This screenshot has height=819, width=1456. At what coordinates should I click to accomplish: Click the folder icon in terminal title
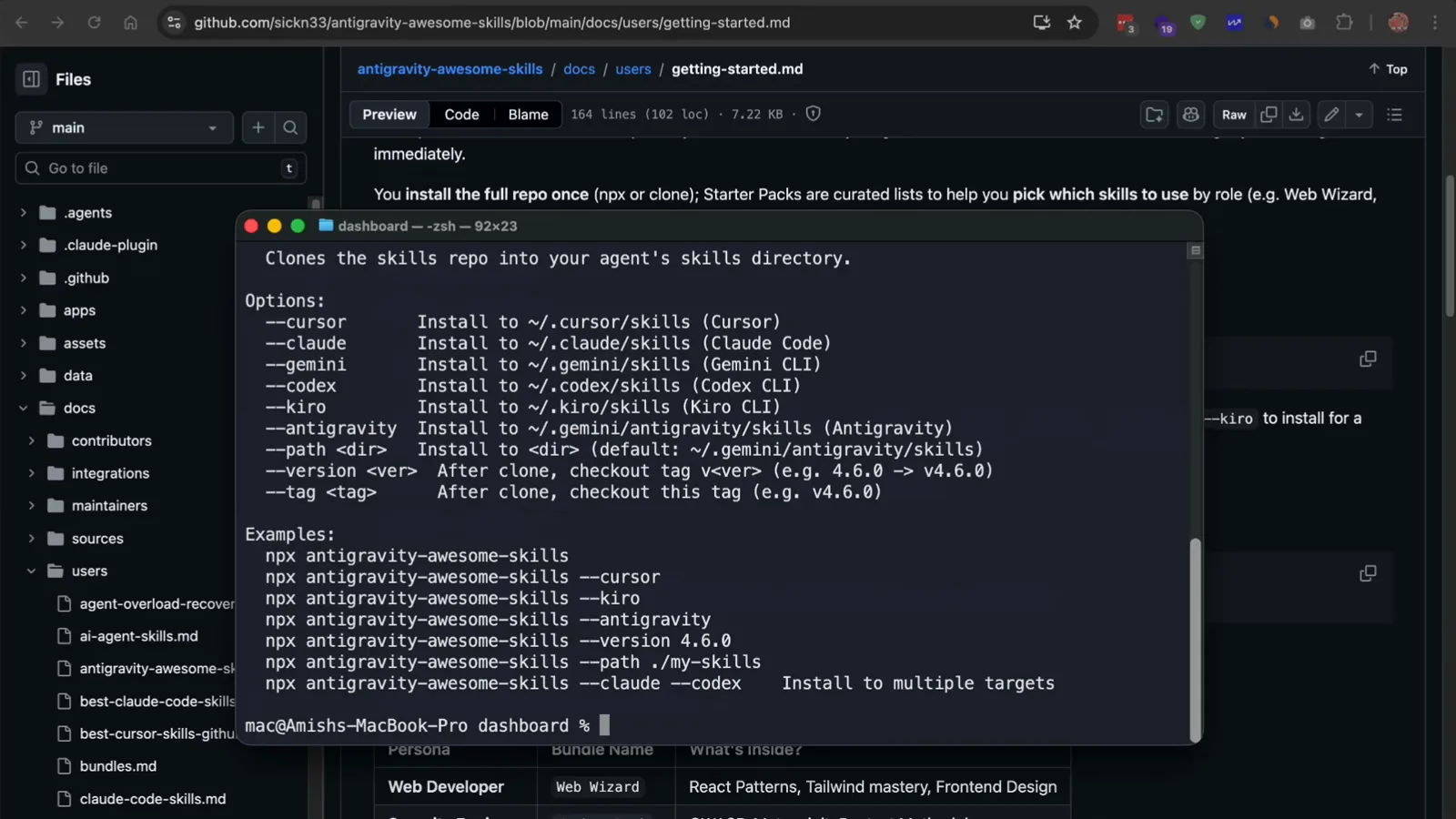tap(326, 225)
